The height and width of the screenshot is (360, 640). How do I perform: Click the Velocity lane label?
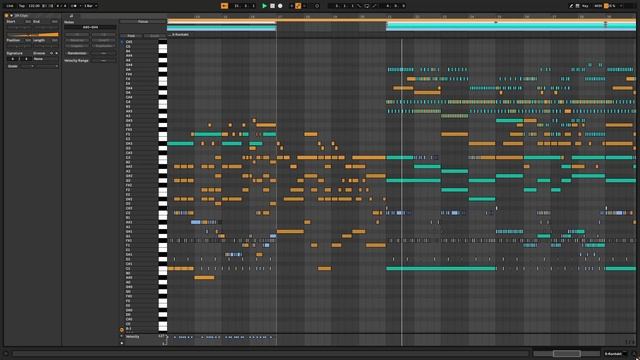133,337
